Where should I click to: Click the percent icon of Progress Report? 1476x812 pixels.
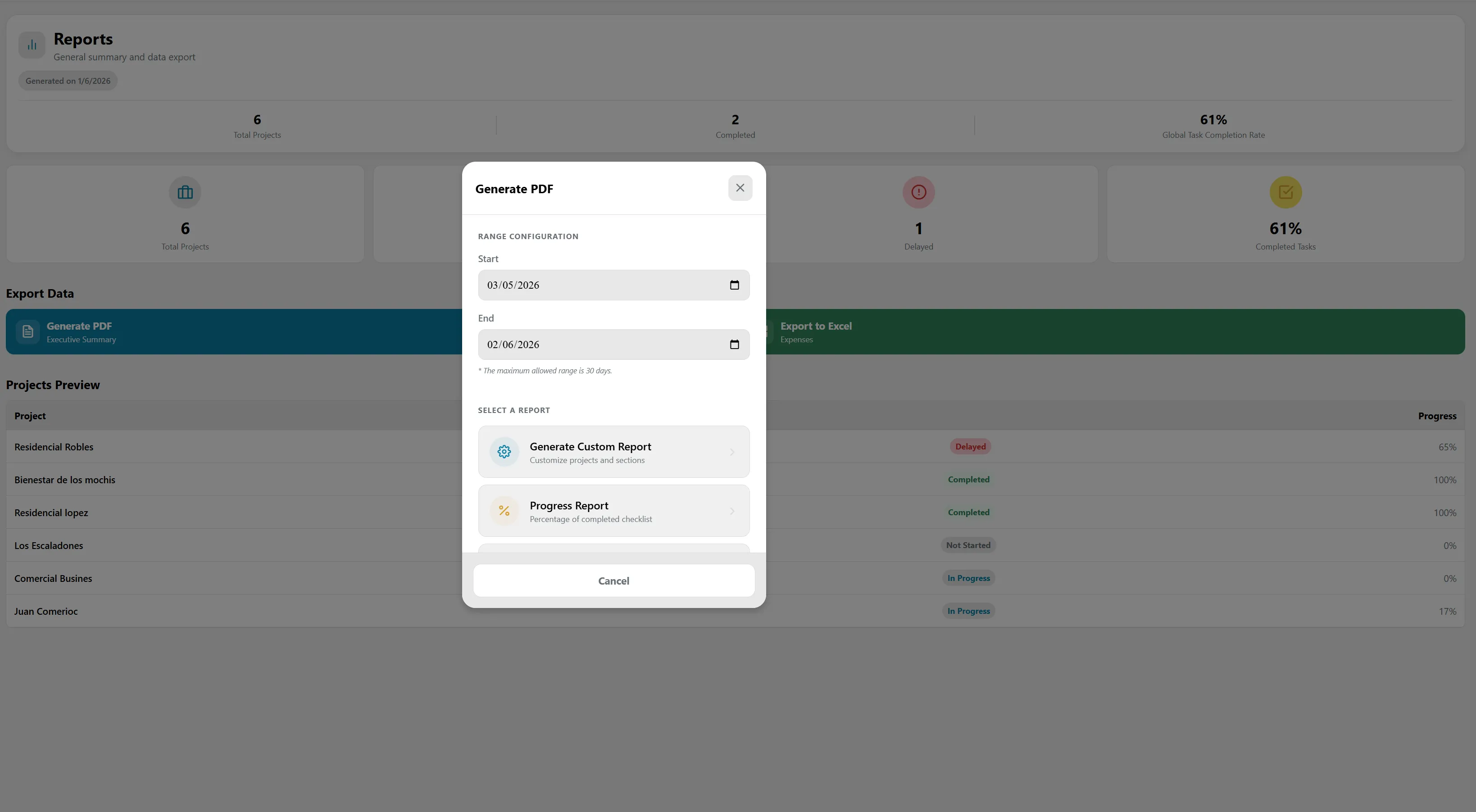coord(504,511)
